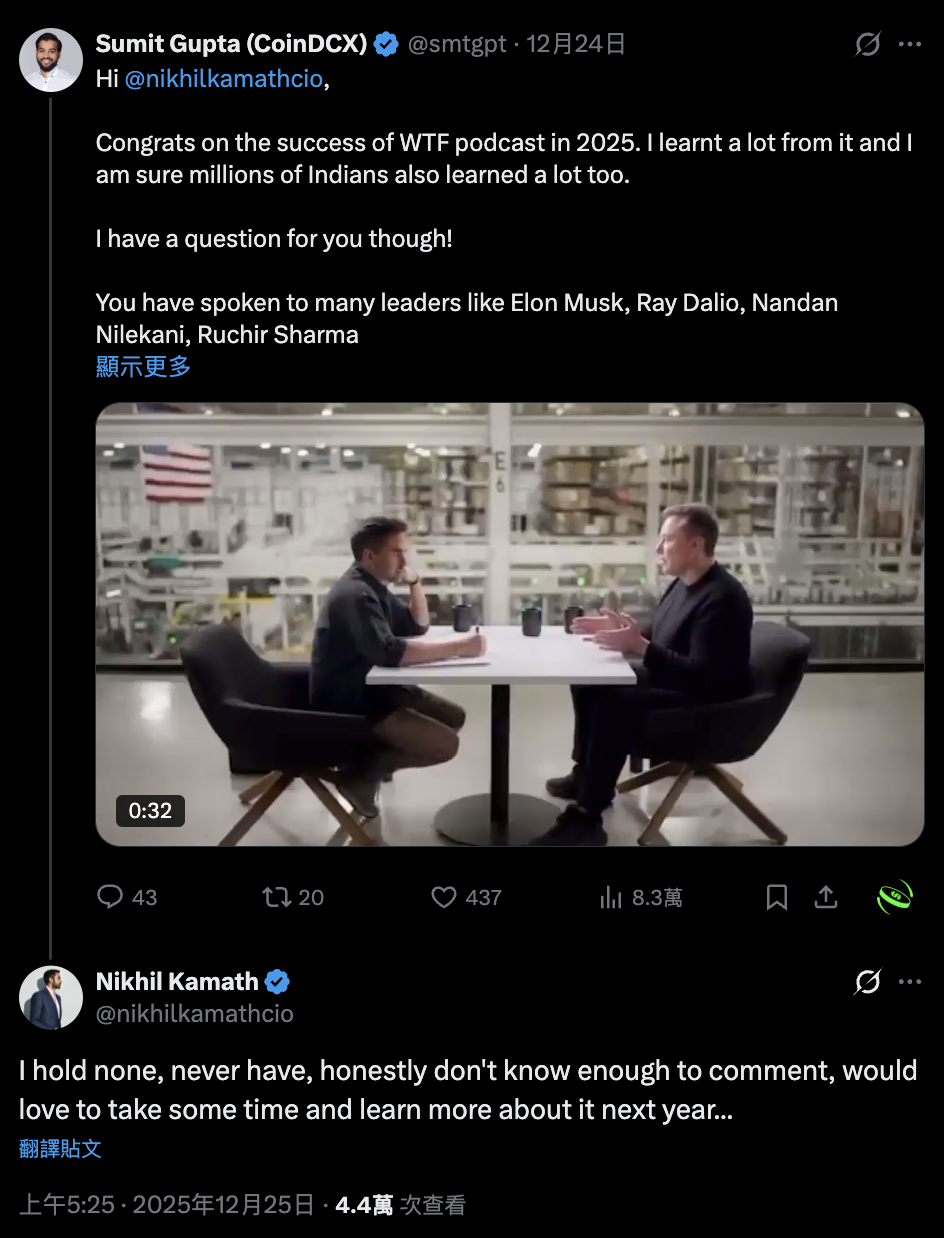Viewport: 944px width, 1238px height.
Task: Open Grok icon on Sumit Gupta's post
Action: 867,45
